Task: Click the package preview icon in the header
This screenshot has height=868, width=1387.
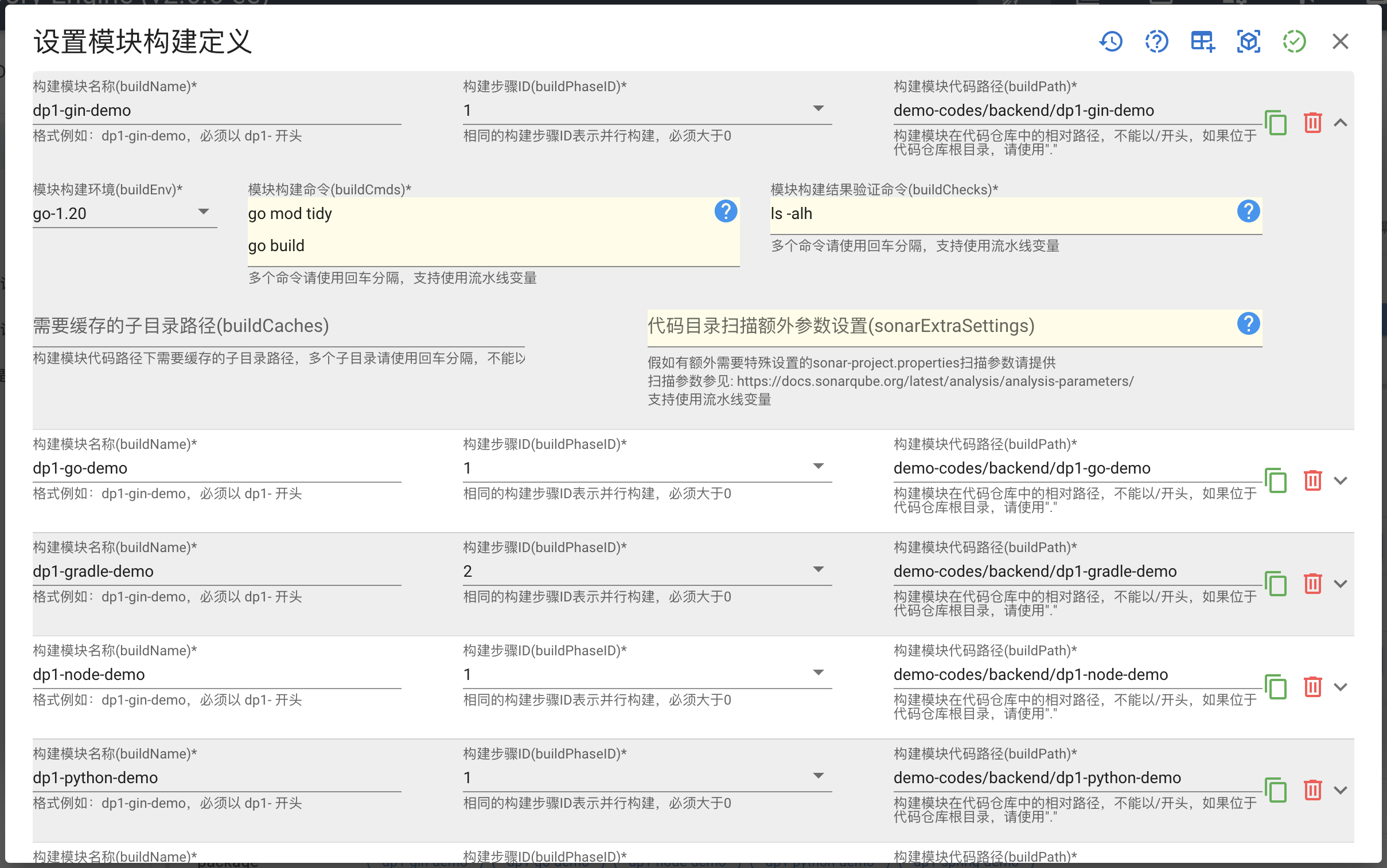Action: tap(1248, 41)
